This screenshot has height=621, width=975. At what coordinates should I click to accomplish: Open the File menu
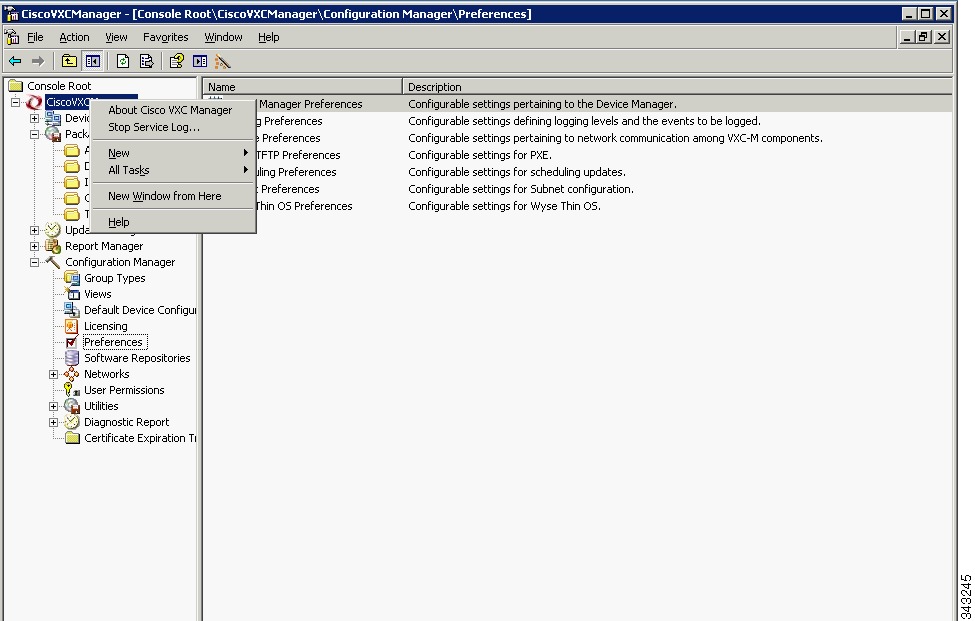coord(35,37)
